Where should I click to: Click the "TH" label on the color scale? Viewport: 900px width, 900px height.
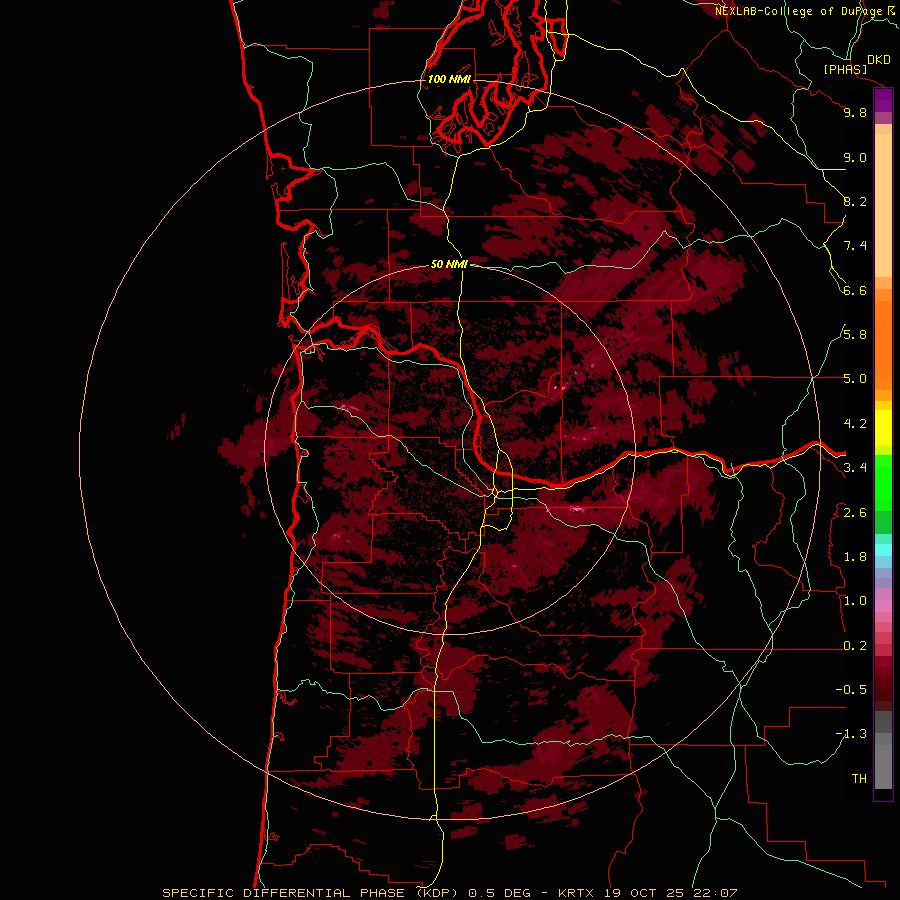pyautogui.click(x=859, y=779)
